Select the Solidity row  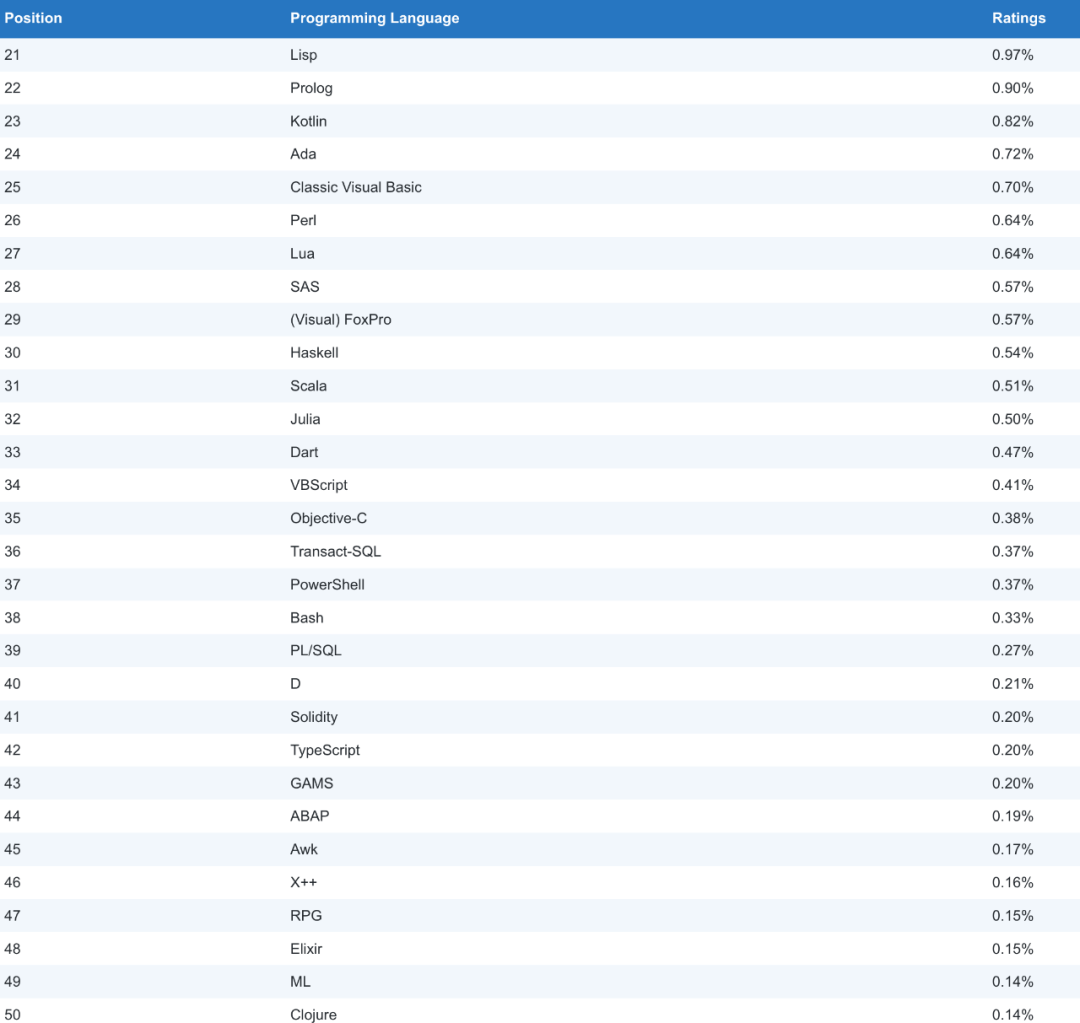tap(540, 717)
